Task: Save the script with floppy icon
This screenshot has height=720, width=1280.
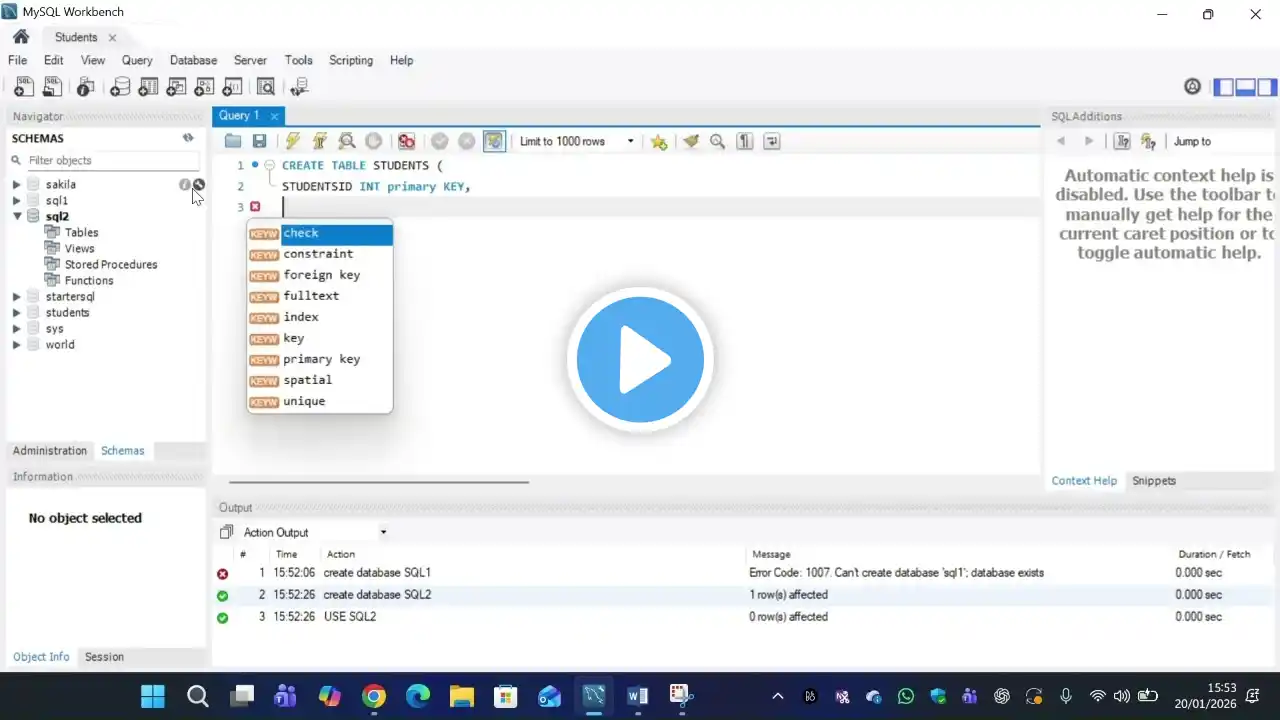Action: tap(259, 142)
